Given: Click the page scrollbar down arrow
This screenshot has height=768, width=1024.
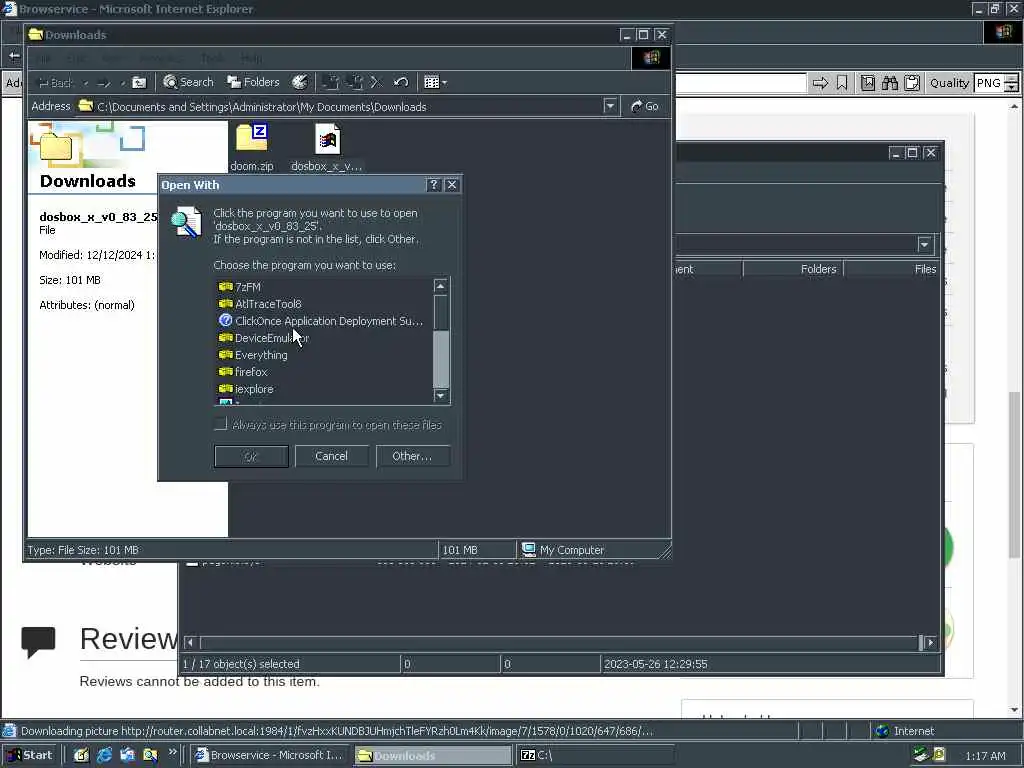Looking at the screenshot, I should [x=1014, y=710].
